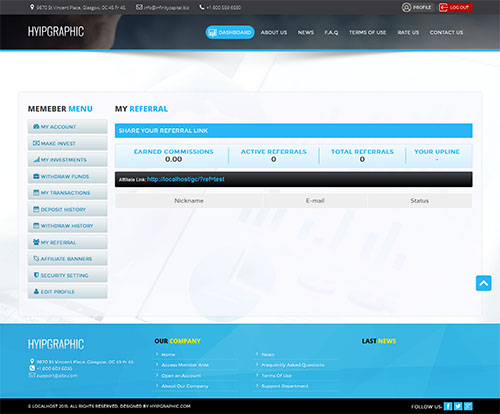500x414 pixels.
Task: Open Profile from the top bar
Action: coord(417,7)
